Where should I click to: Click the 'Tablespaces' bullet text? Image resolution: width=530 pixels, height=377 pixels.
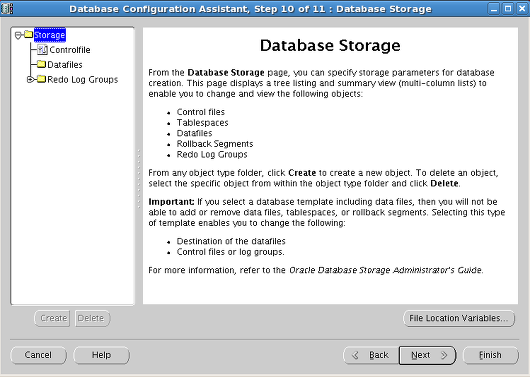click(x=202, y=123)
